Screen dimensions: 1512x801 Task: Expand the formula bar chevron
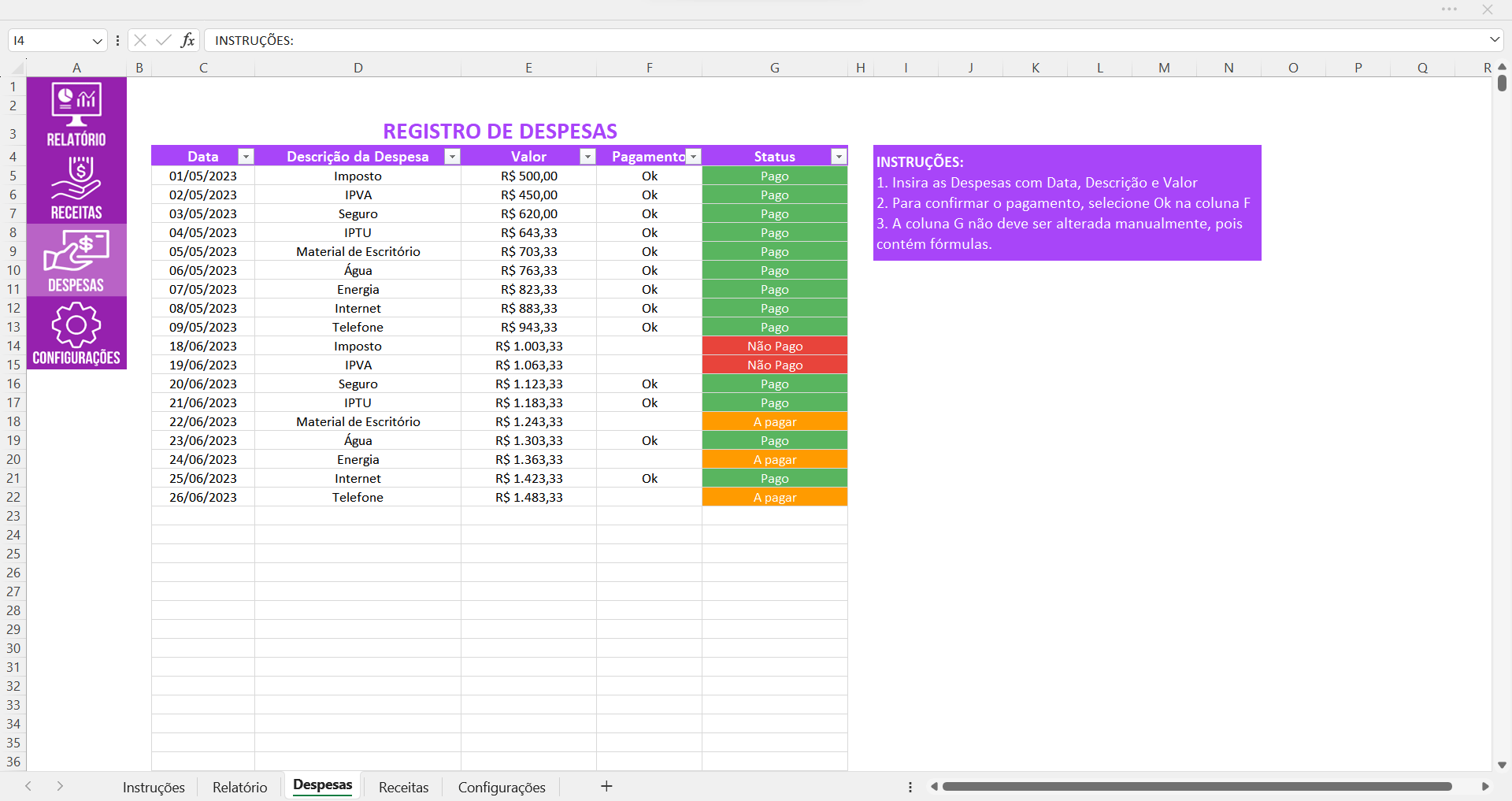tap(1494, 39)
